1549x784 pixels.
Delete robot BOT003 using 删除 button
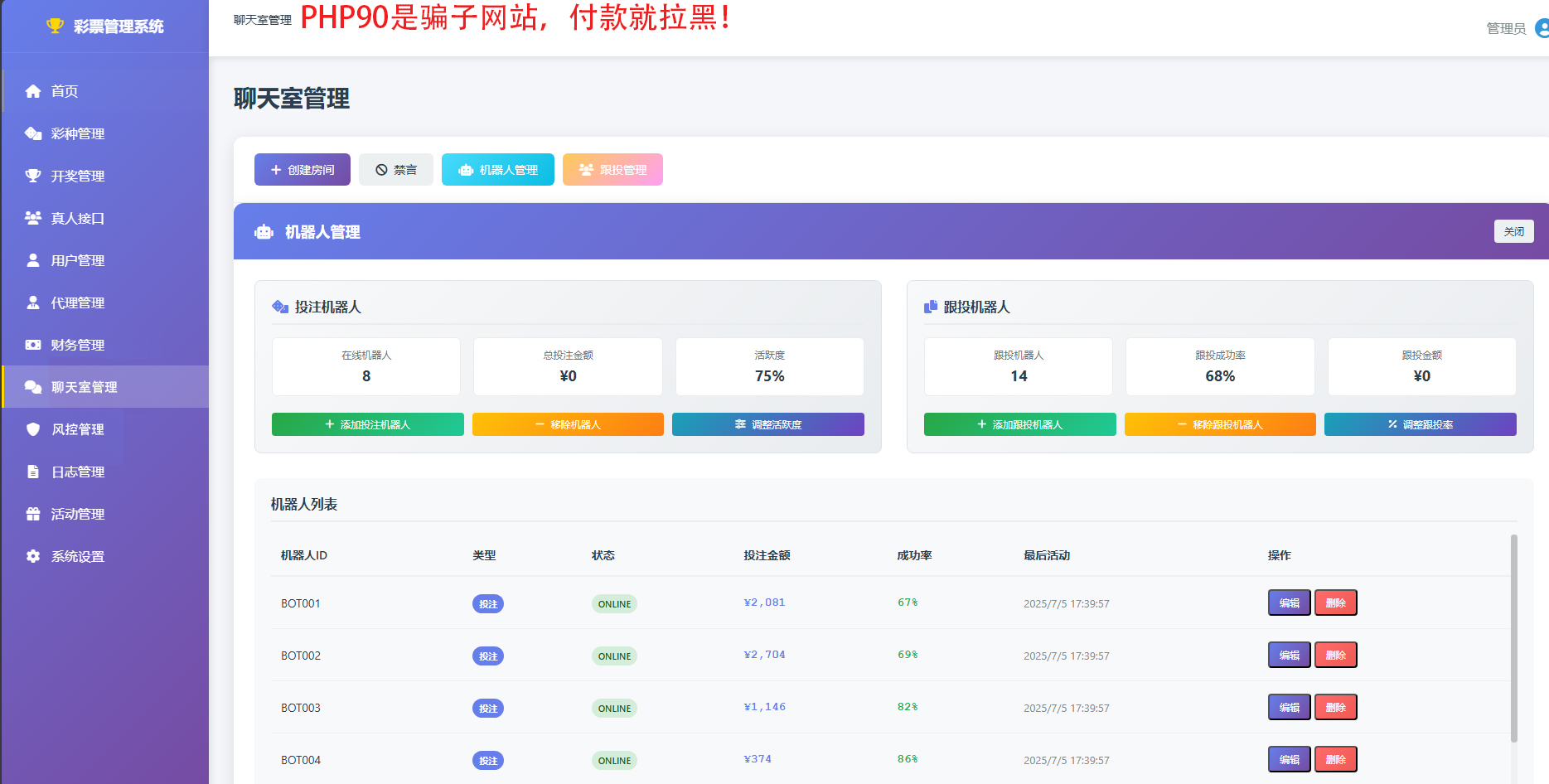pyautogui.click(x=1335, y=707)
